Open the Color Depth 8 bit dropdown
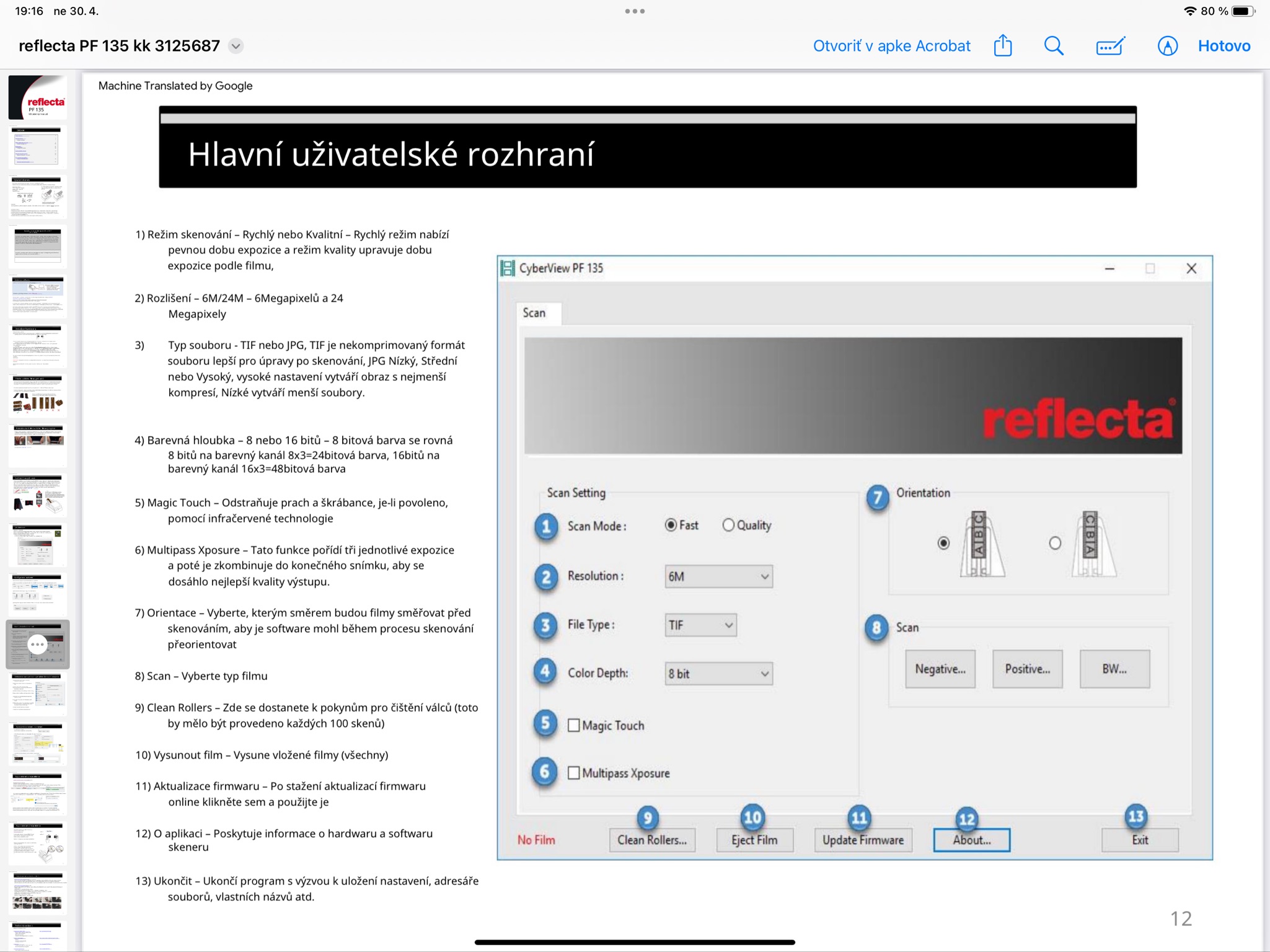This screenshot has width=1270, height=952. click(x=718, y=673)
